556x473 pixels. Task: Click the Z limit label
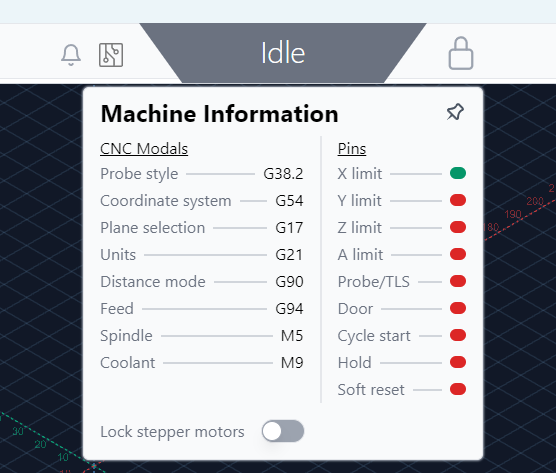360,228
